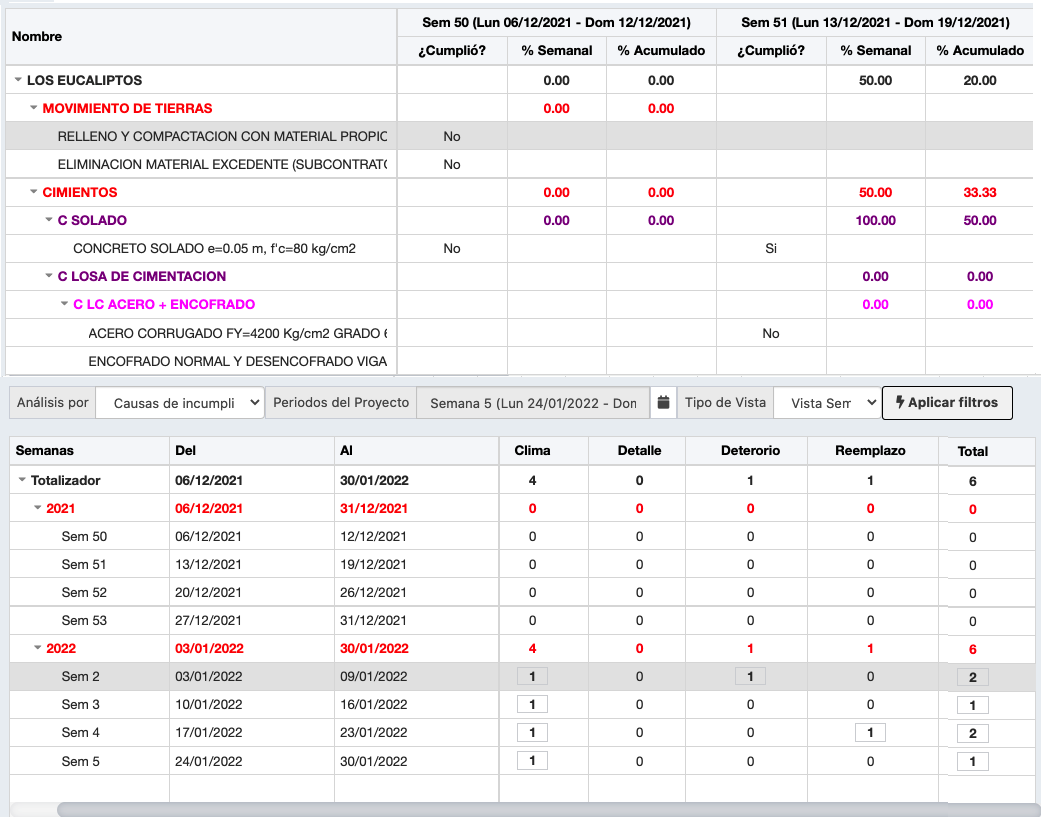Collapse the CIMIENTOS group
Screen dimensions: 1041x817
click(33, 192)
